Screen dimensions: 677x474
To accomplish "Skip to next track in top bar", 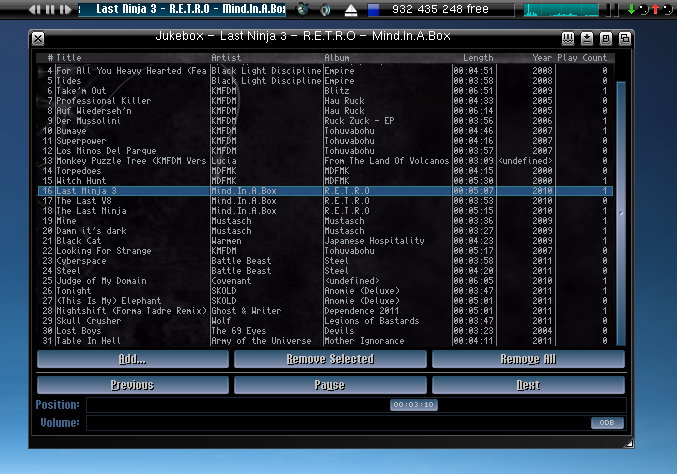I will (x=65, y=9).
